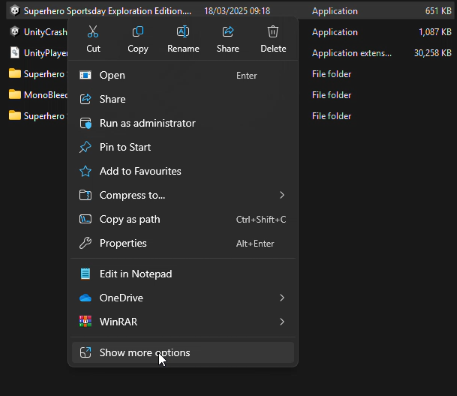This screenshot has height=396, width=457.
Task: Click the Show more options icon
Action: click(85, 352)
